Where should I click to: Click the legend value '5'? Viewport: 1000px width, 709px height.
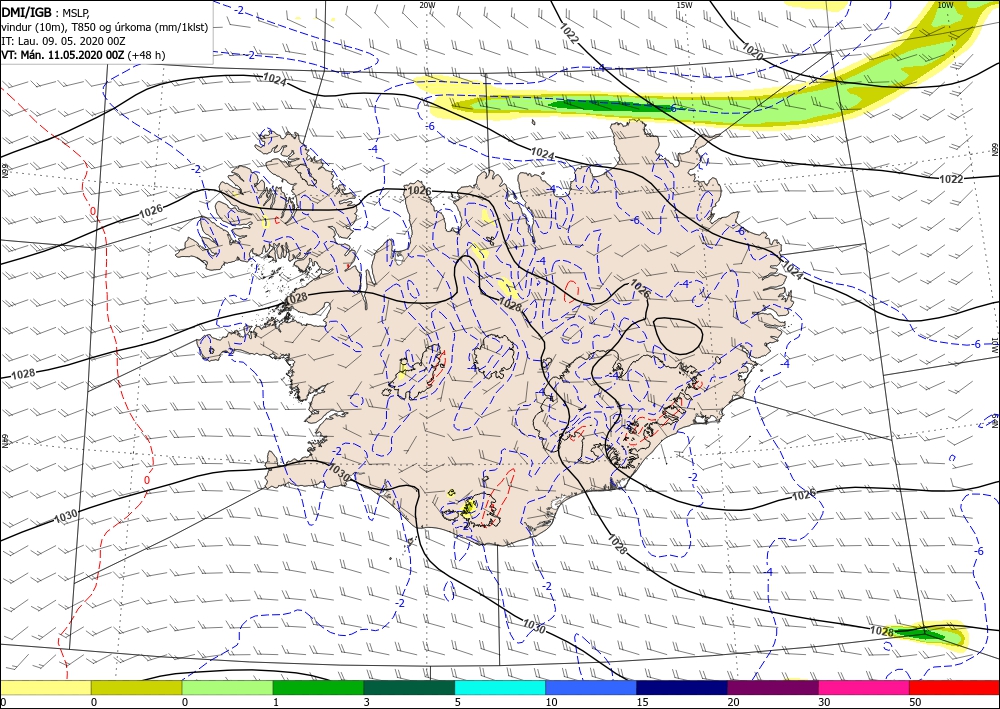point(457,702)
